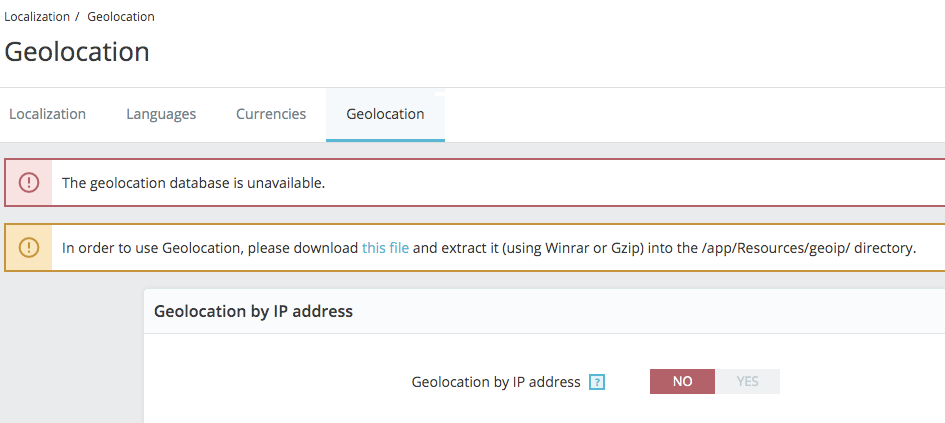Select the NO option for IP geolocation
The height and width of the screenshot is (423, 945).
(x=682, y=381)
